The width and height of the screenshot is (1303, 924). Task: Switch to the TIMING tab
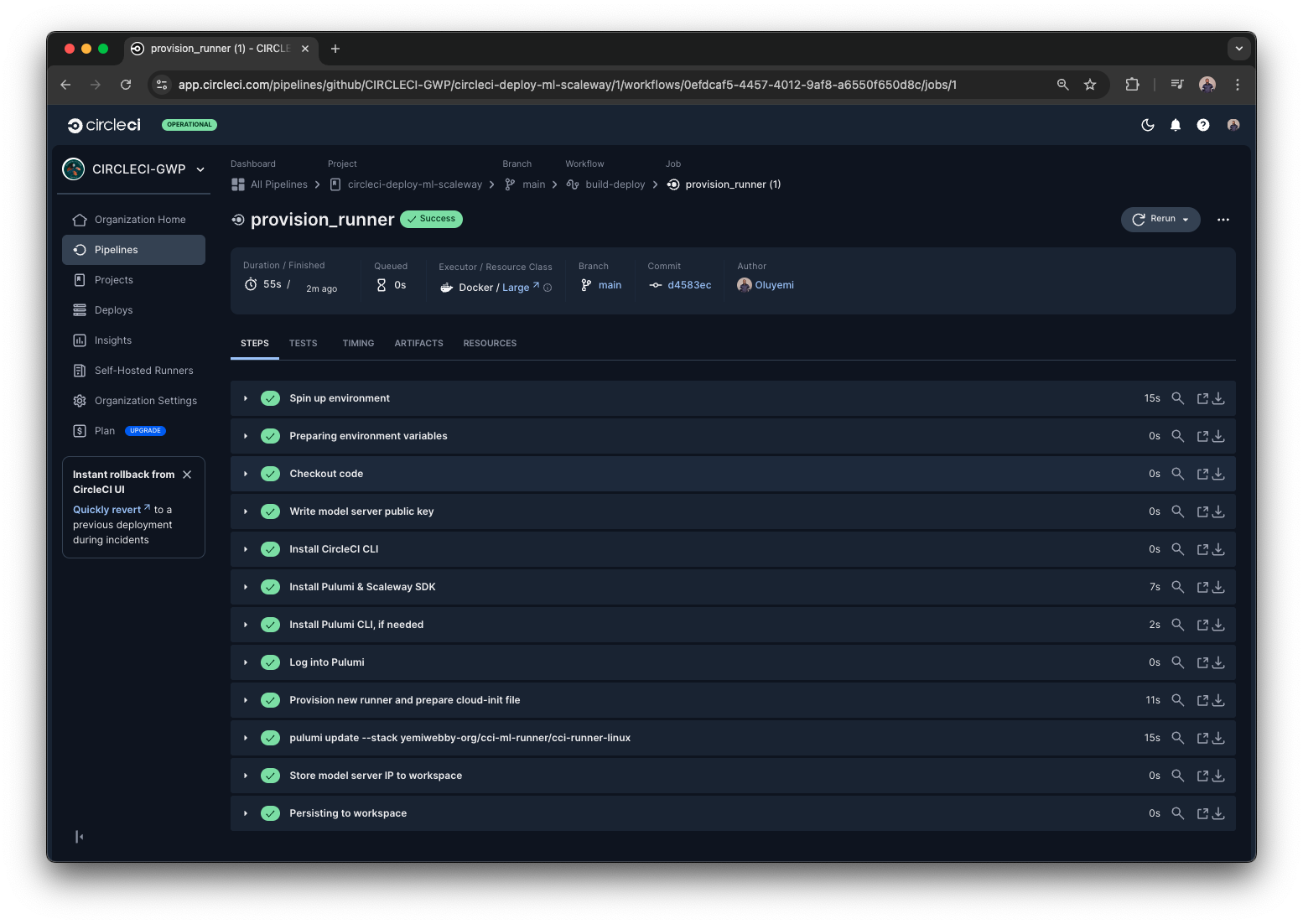click(x=358, y=343)
